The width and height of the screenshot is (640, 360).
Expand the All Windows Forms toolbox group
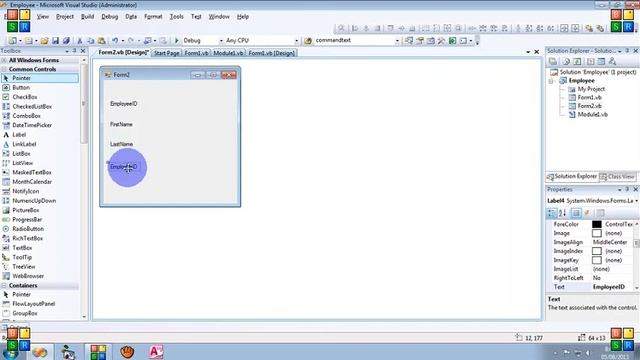click(x=4, y=60)
